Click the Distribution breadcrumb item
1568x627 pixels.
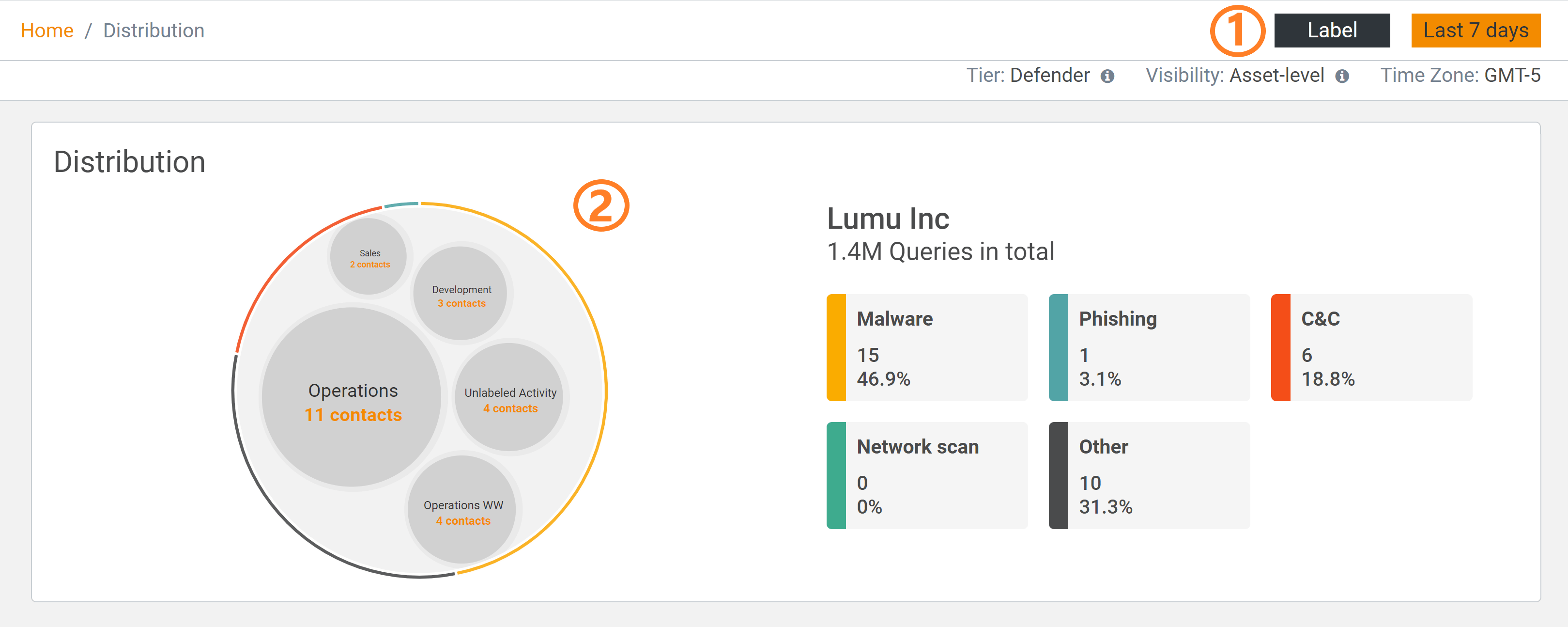[x=154, y=31]
